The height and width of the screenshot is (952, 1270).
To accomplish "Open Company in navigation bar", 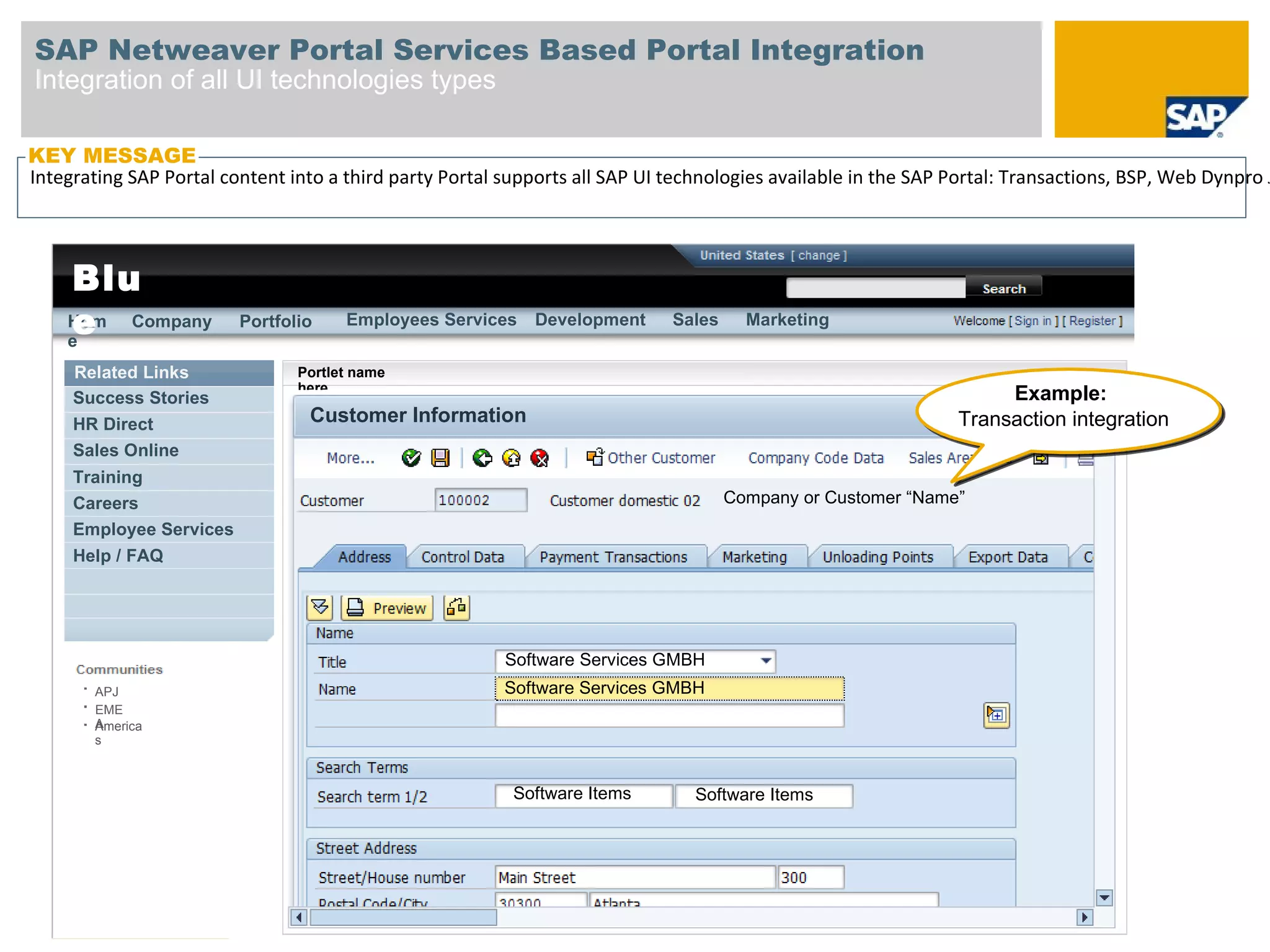I will 172,321.
